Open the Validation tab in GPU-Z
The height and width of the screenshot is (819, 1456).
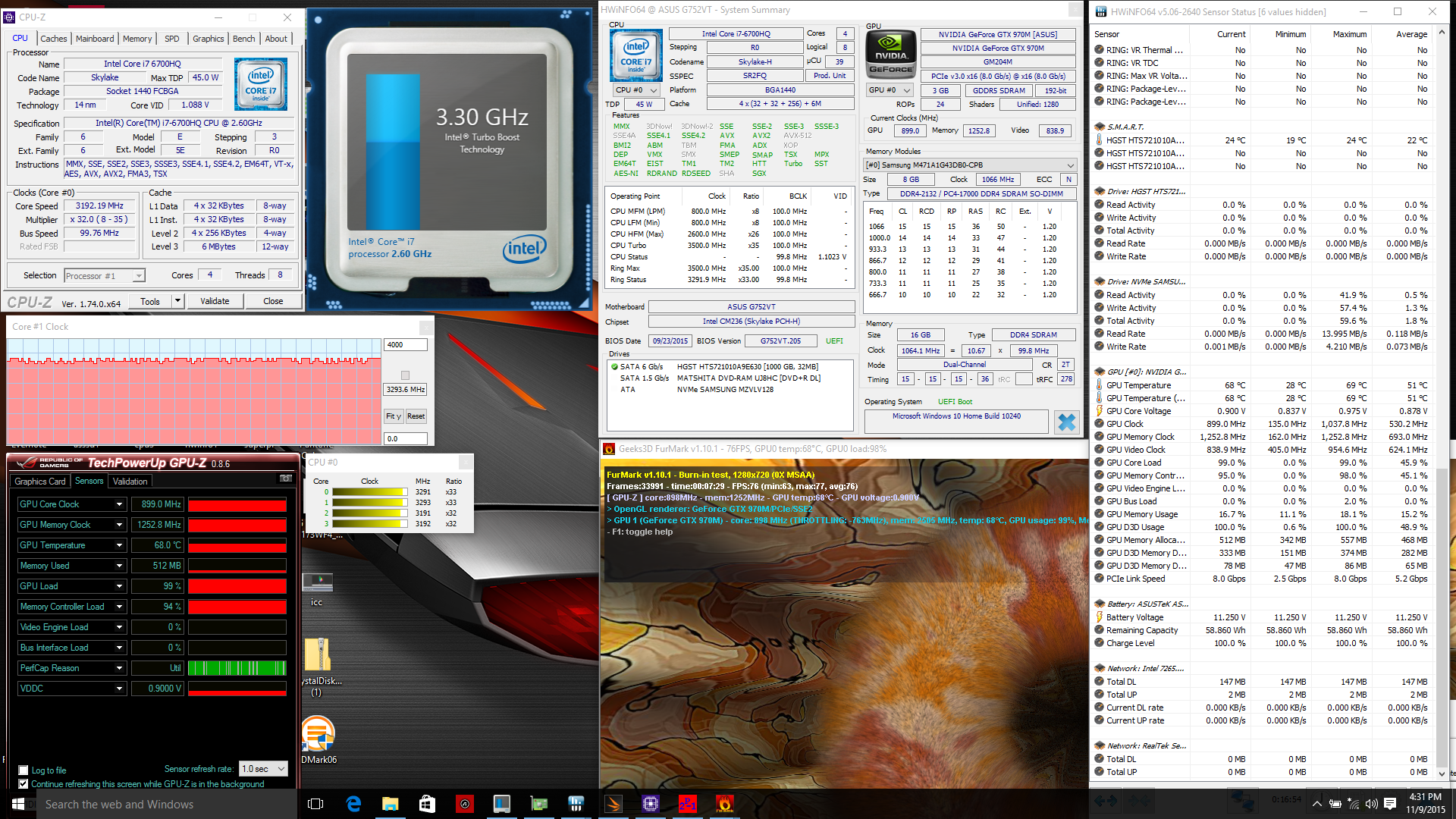(x=130, y=482)
